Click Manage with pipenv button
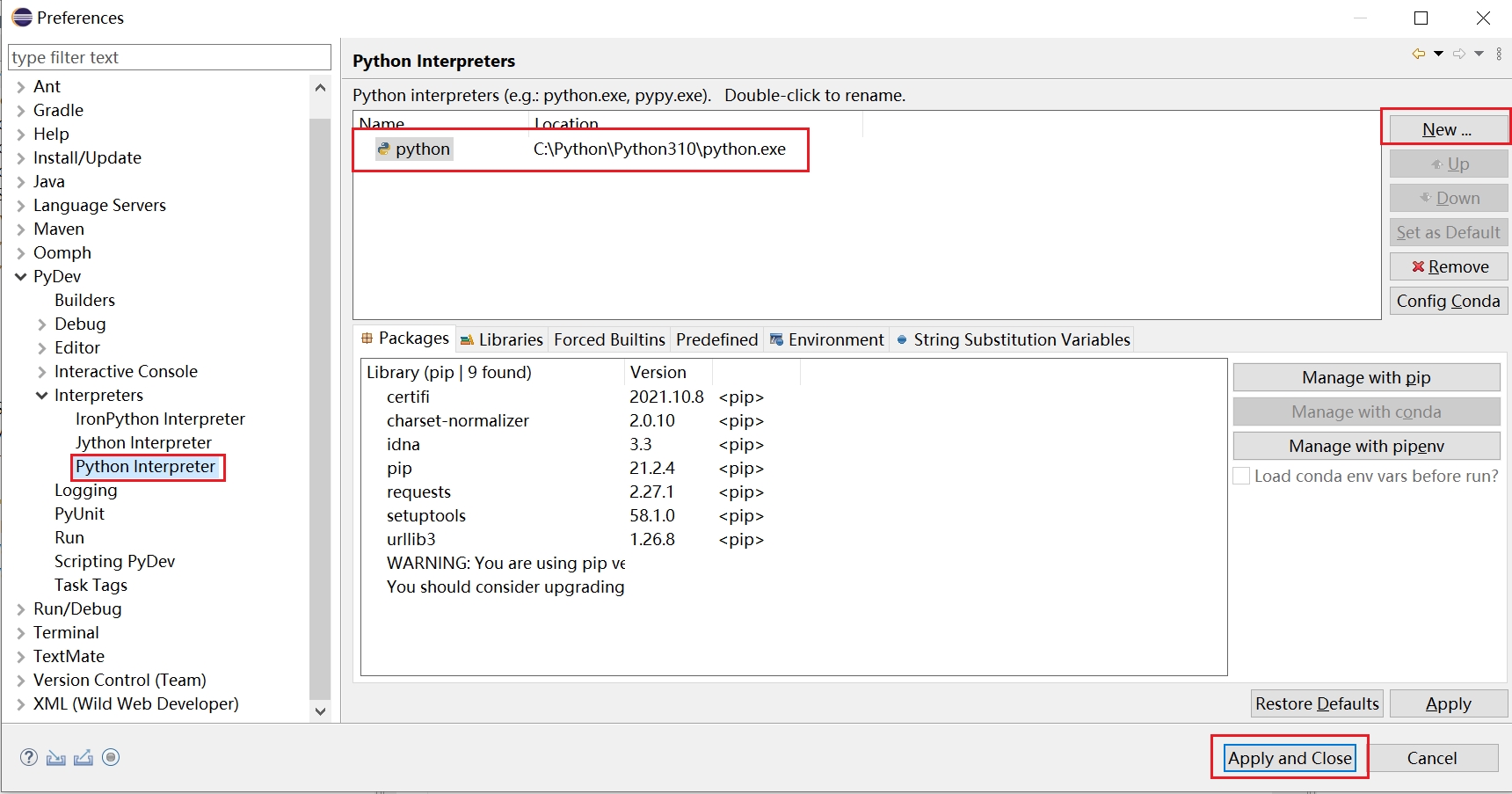Viewport: 1512px width, 794px height. click(x=1366, y=446)
